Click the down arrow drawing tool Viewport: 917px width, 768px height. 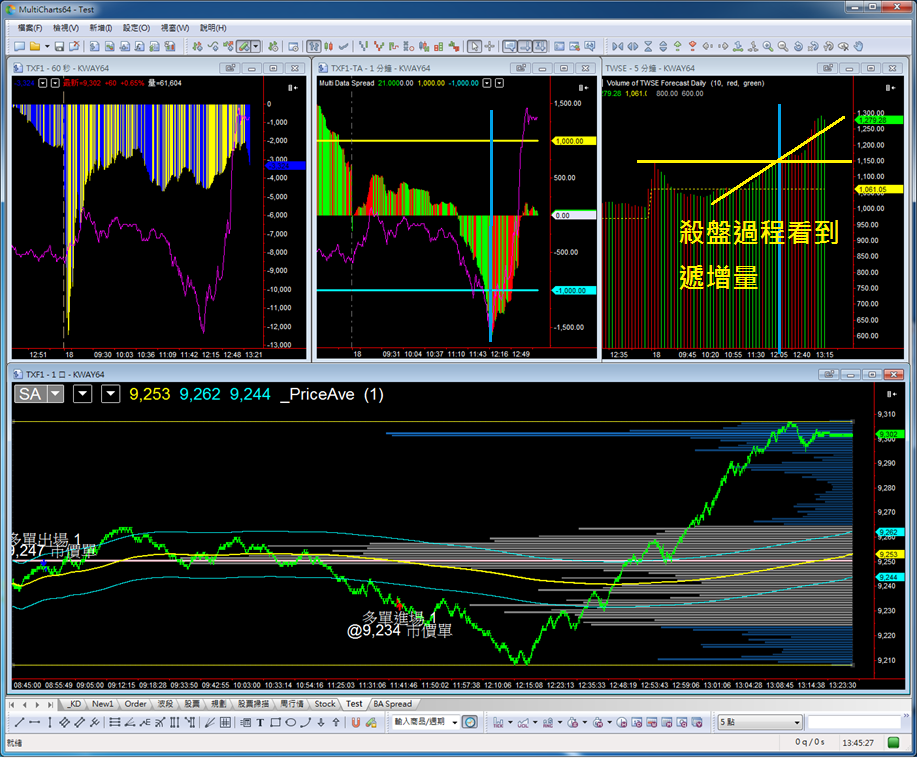tap(321, 722)
